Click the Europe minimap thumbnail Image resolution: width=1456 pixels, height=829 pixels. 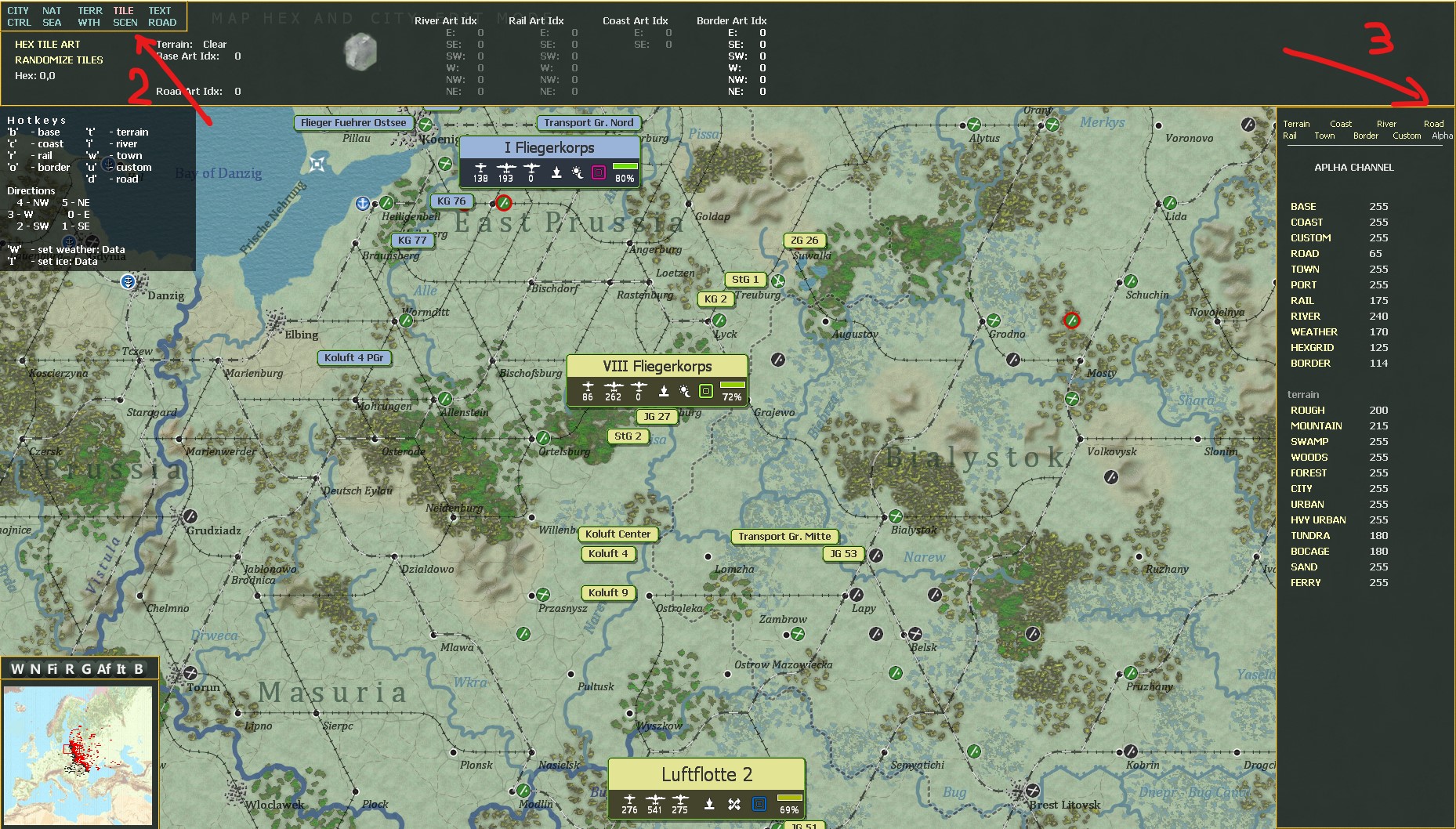click(x=78, y=755)
